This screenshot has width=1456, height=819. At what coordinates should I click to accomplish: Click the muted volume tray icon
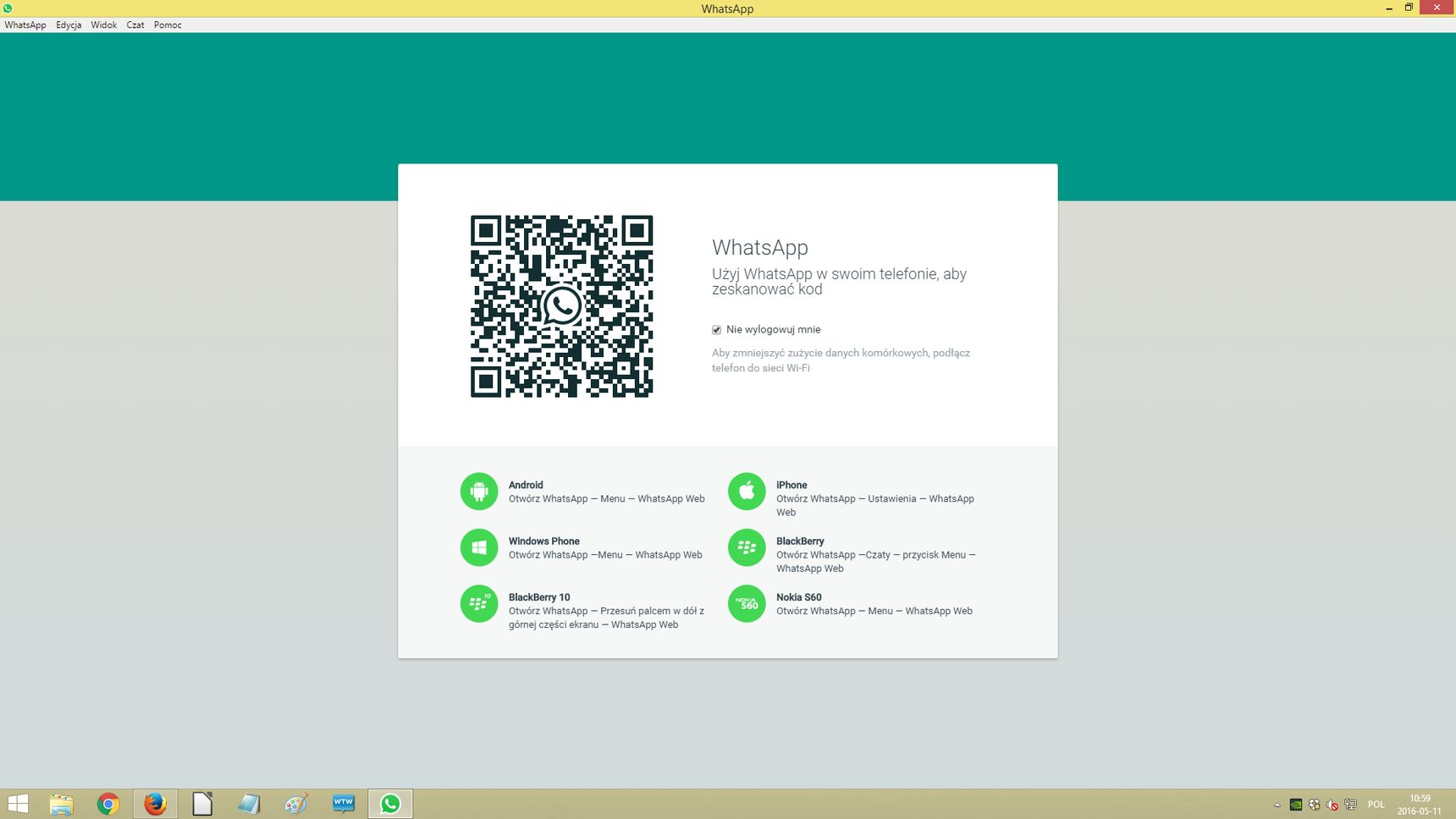[1332, 805]
